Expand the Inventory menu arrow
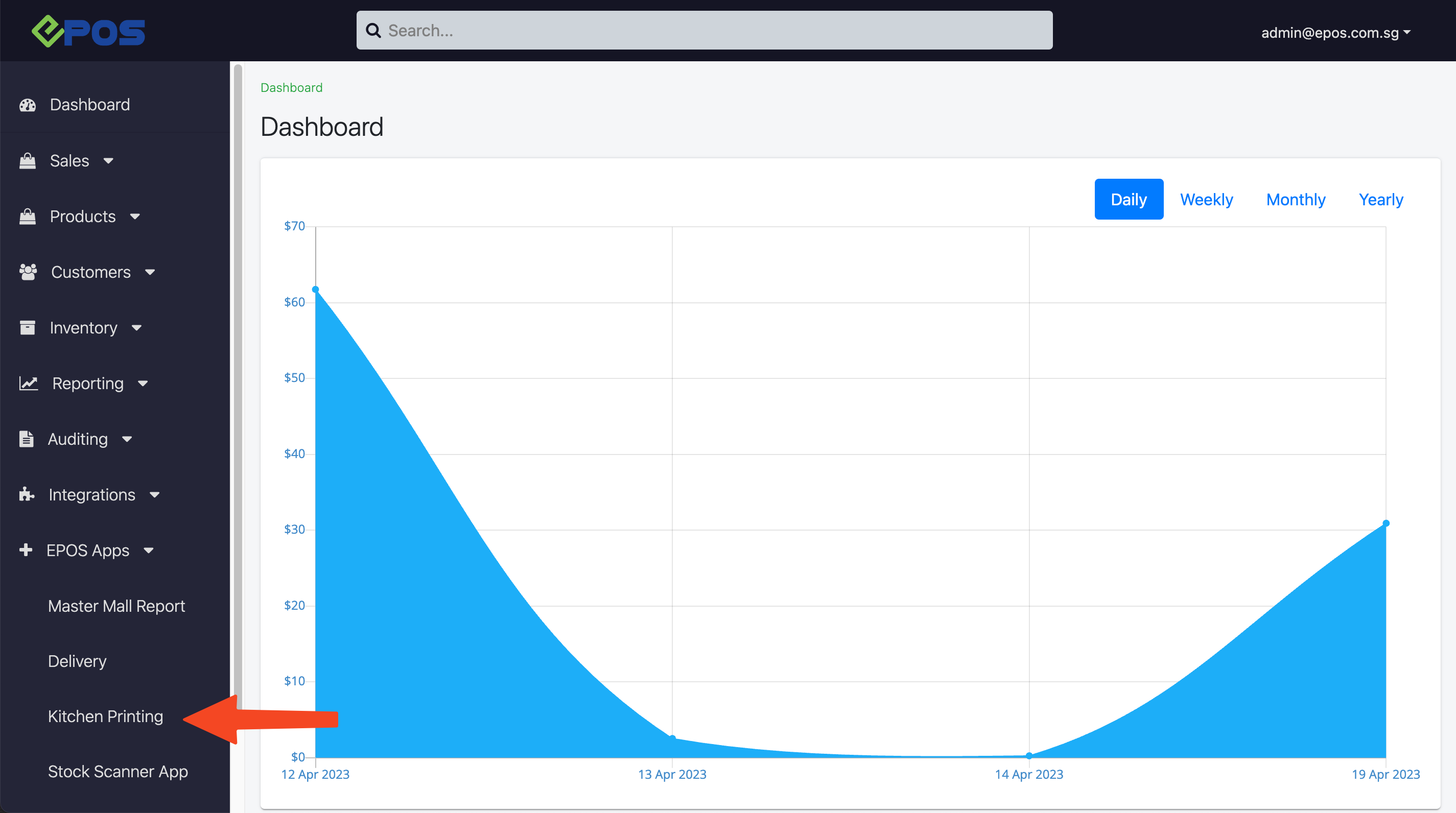The height and width of the screenshot is (813, 1456). 137,328
